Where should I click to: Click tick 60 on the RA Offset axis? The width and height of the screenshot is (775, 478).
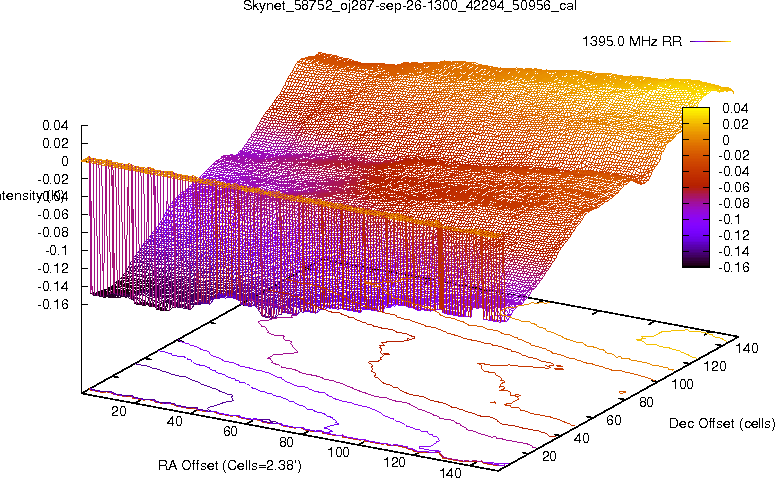pyautogui.click(x=230, y=432)
